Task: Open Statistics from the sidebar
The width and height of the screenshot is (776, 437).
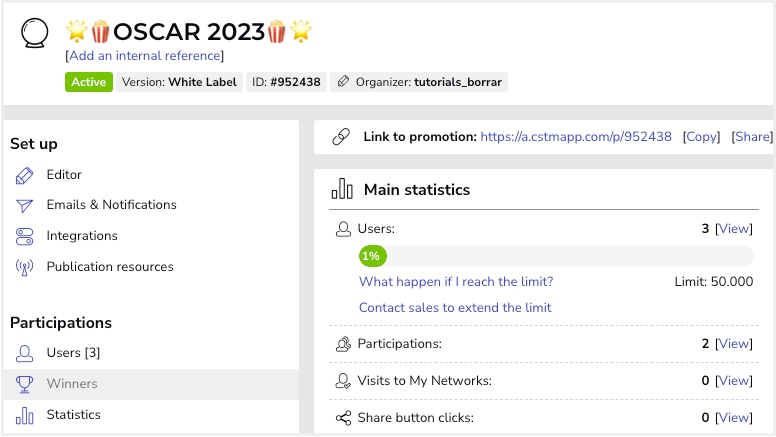Action: [73, 415]
